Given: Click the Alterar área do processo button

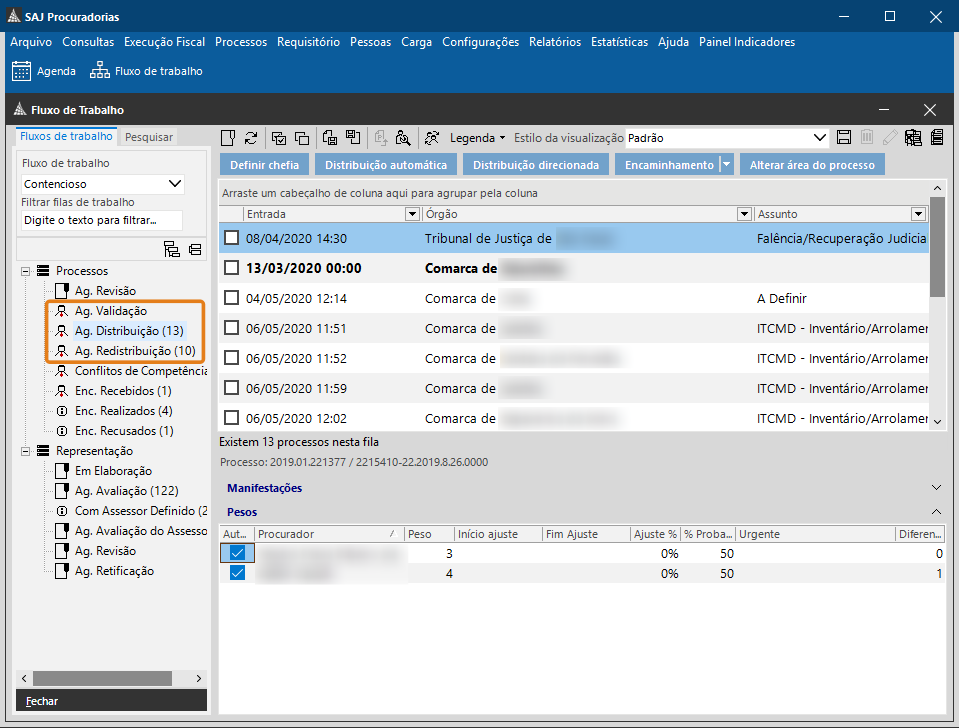Looking at the screenshot, I should click(812, 165).
